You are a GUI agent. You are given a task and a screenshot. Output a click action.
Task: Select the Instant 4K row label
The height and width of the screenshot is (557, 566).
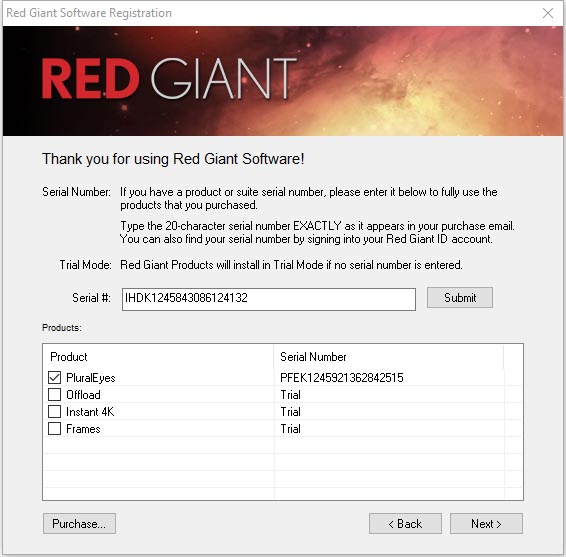(x=90, y=412)
